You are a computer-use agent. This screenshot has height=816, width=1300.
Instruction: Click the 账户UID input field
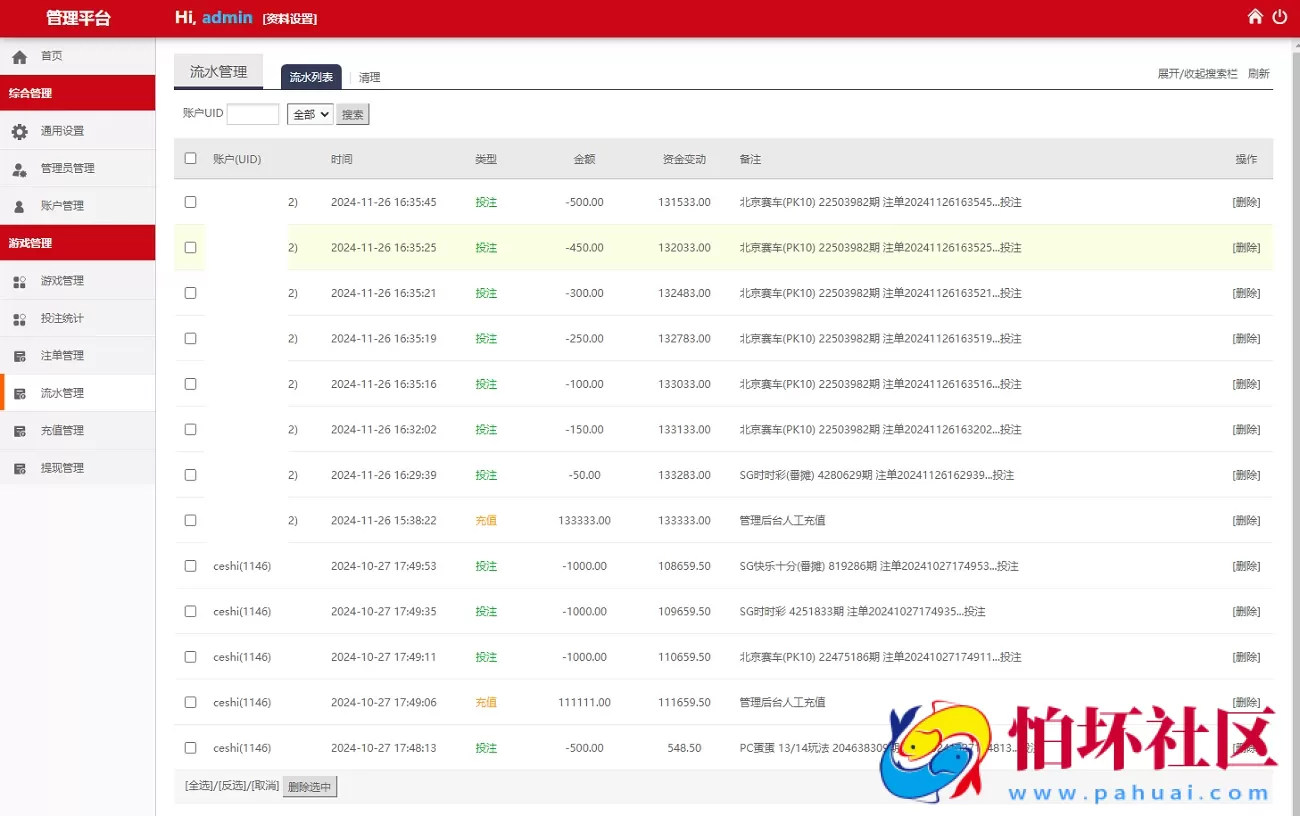[x=253, y=114]
